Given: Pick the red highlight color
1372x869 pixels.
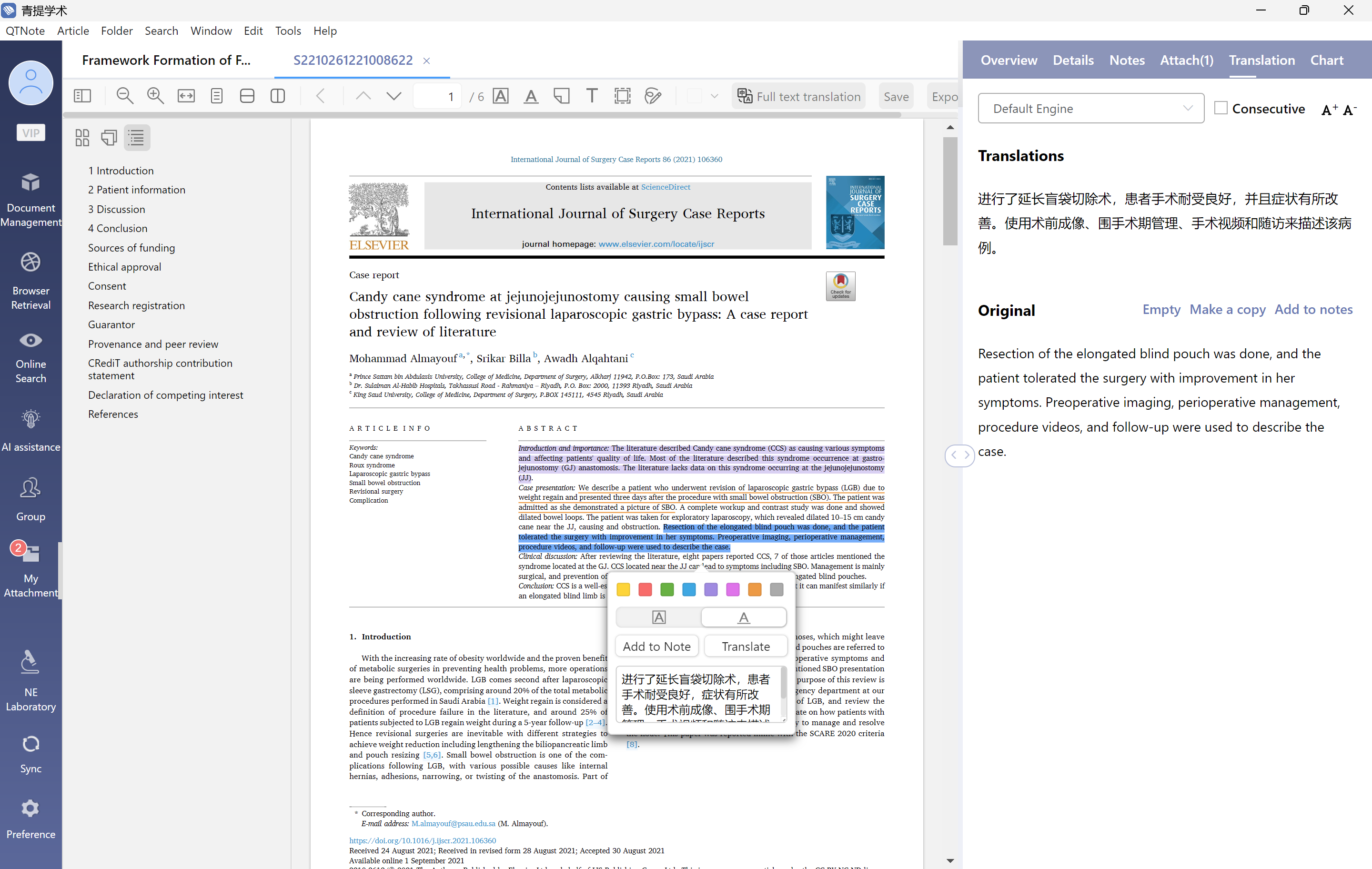Looking at the screenshot, I should [645, 590].
